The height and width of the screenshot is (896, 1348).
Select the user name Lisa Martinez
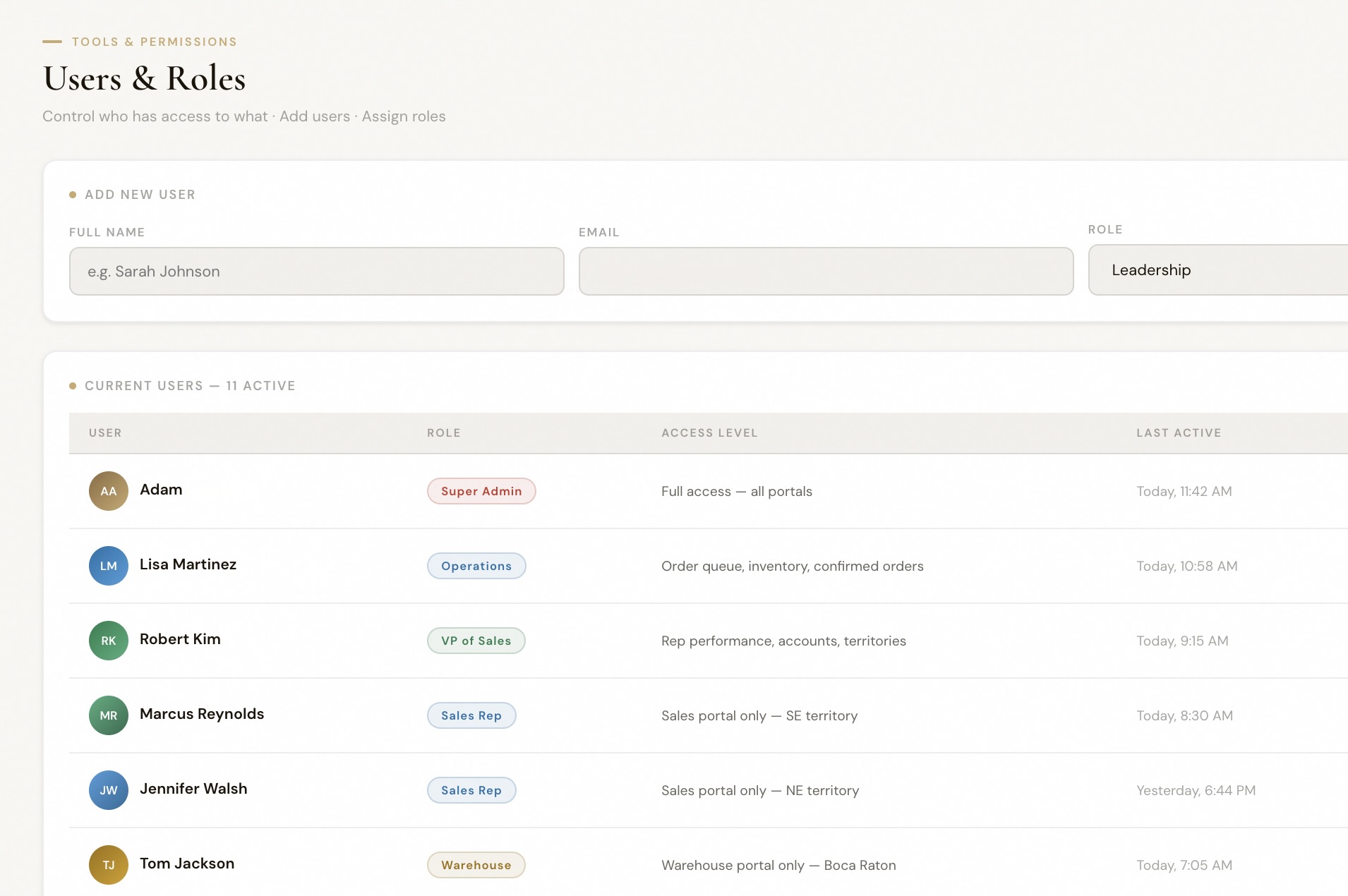[188, 564]
